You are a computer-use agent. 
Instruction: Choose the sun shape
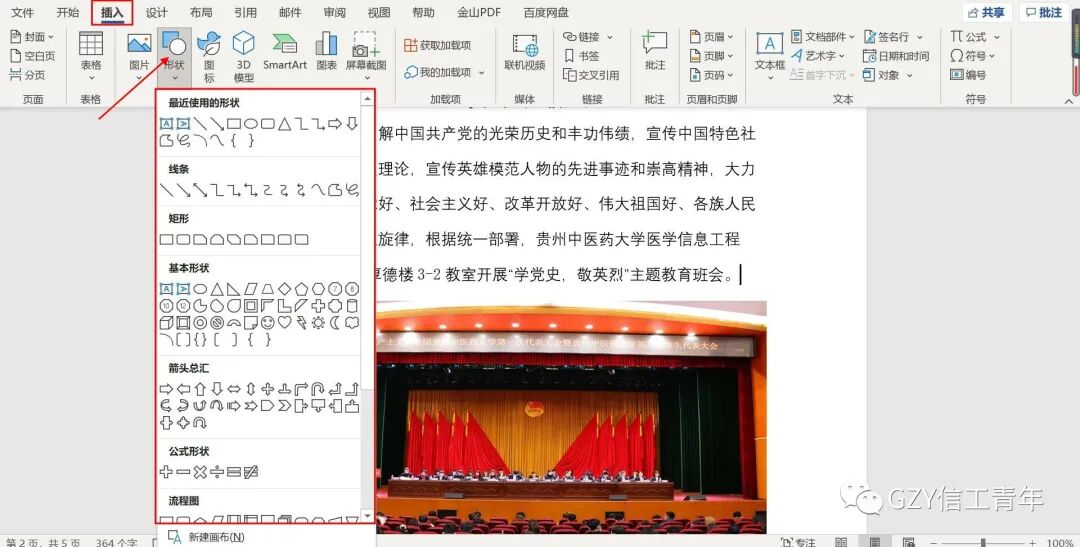point(318,322)
